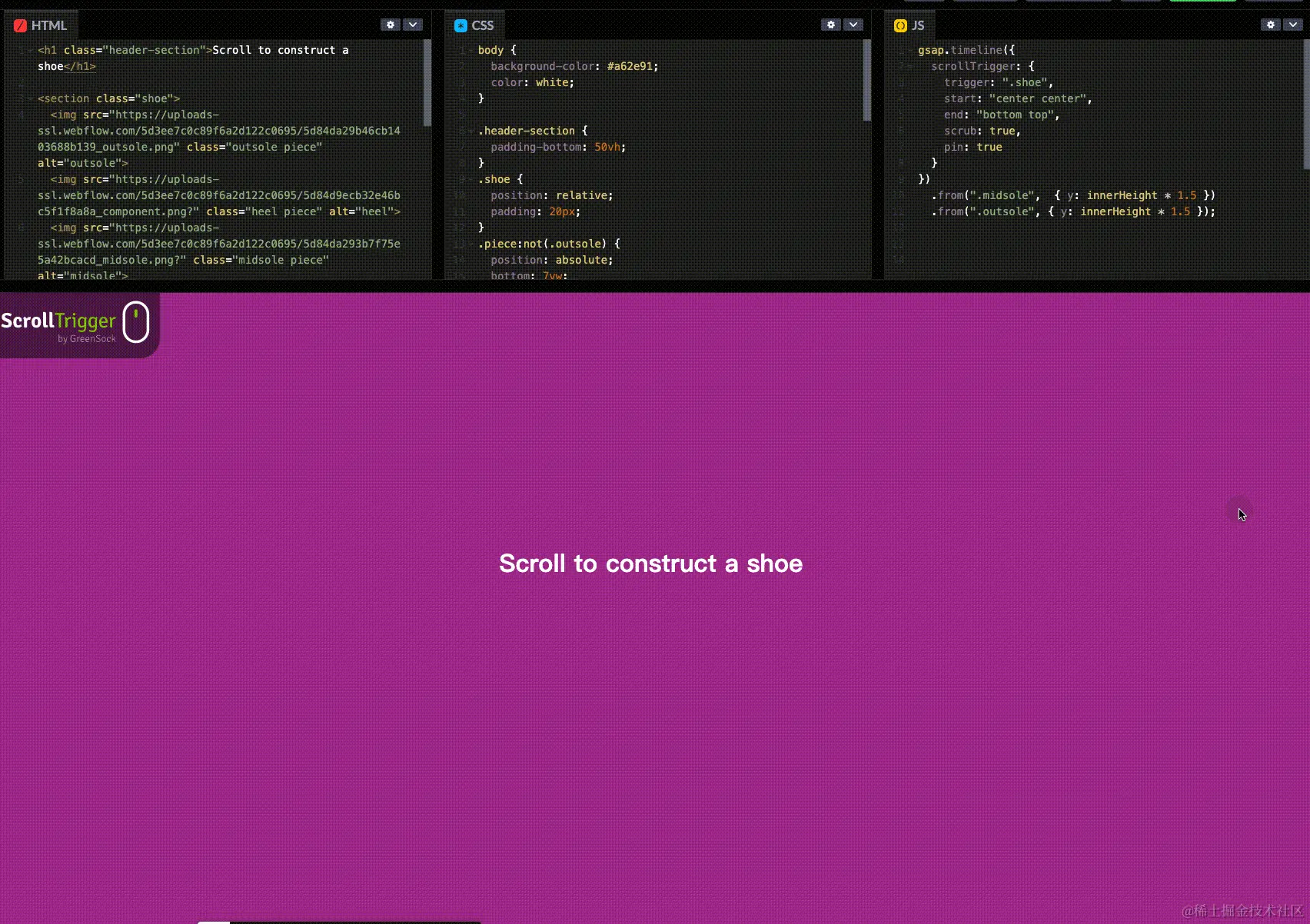The height and width of the screenshot is (924, 1310).
Task: Open the CSS panel settings gear
Action: pos(830,24)
